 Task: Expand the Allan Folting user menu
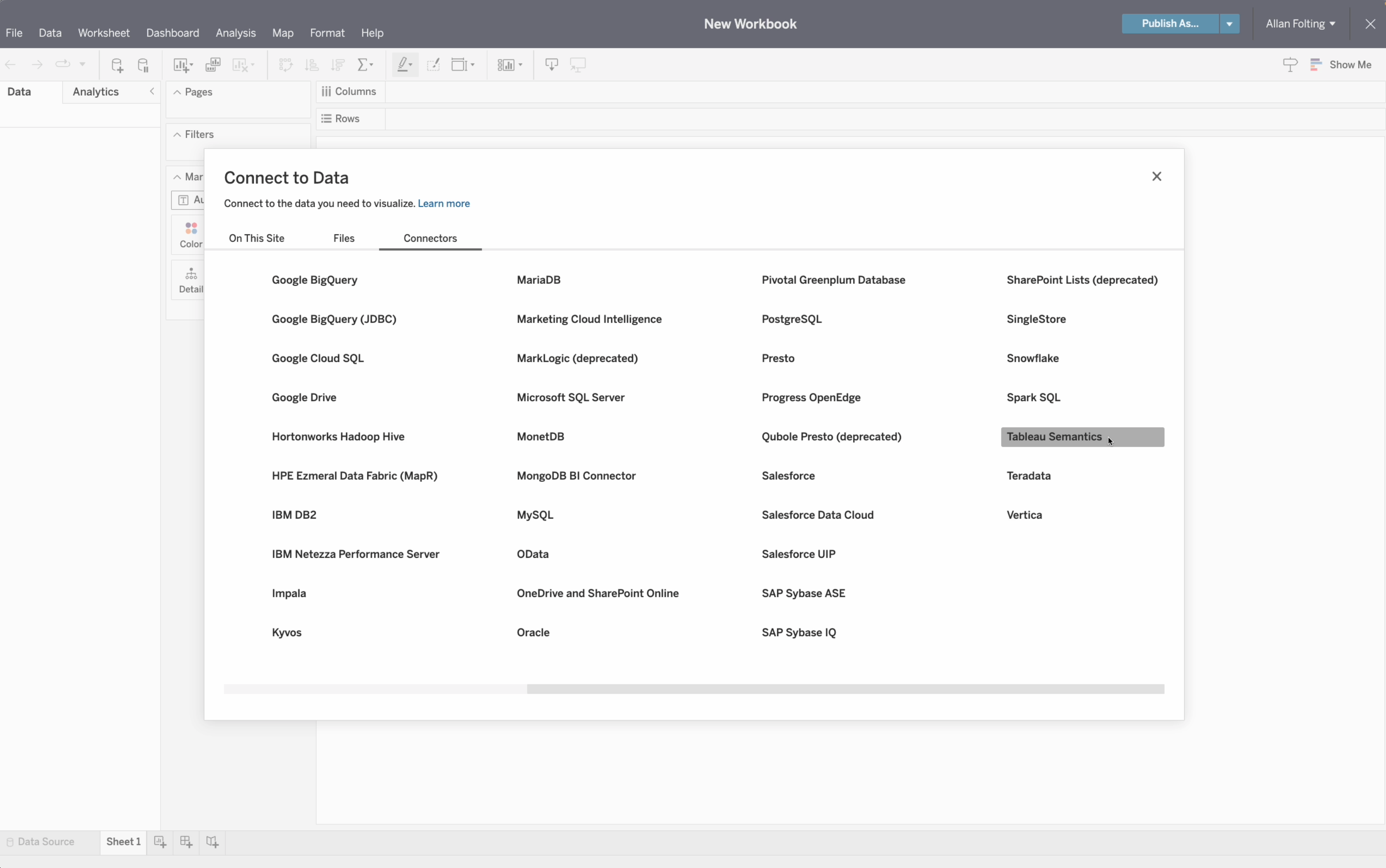(x=1301, y=24)
